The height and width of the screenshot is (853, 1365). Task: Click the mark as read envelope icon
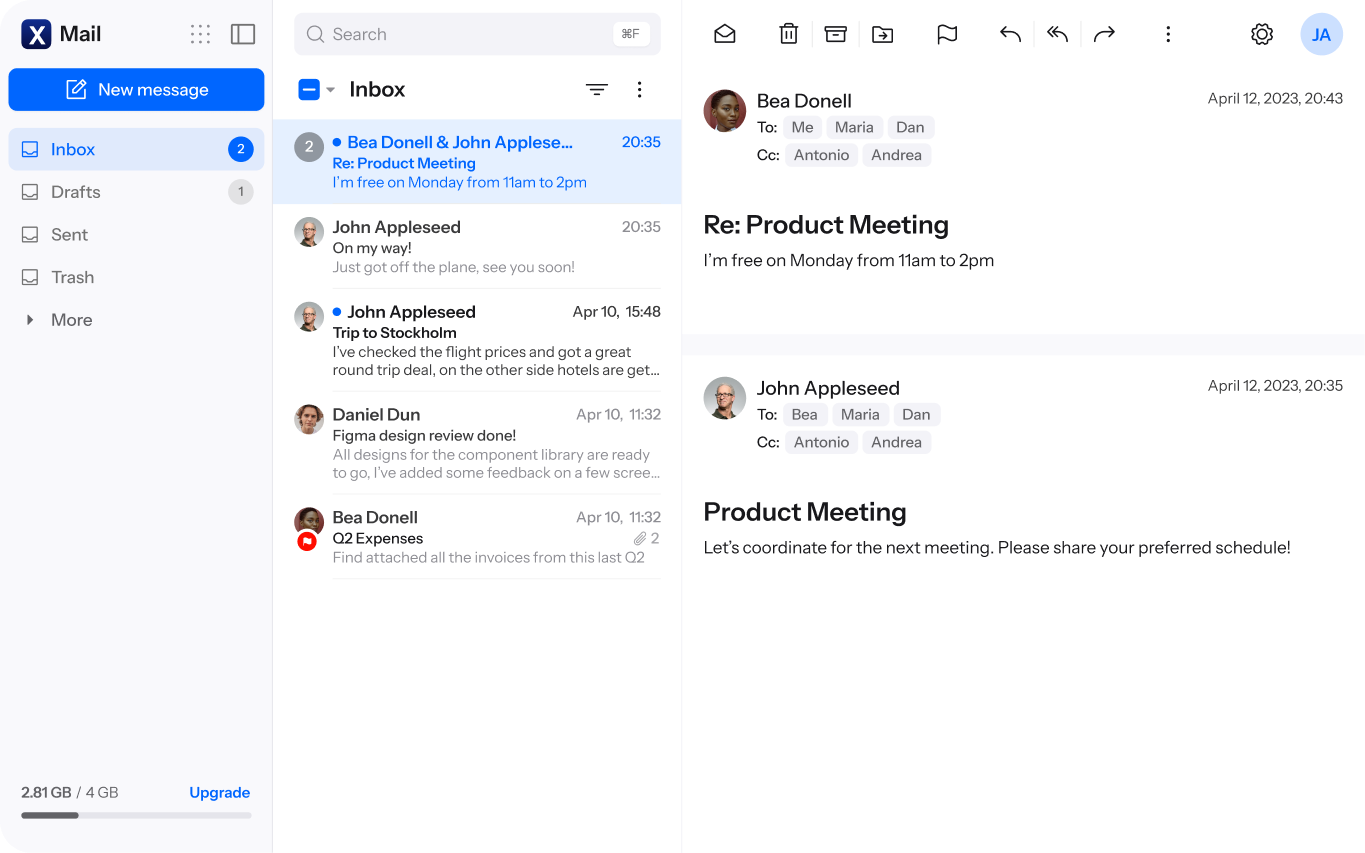(725, 34)
